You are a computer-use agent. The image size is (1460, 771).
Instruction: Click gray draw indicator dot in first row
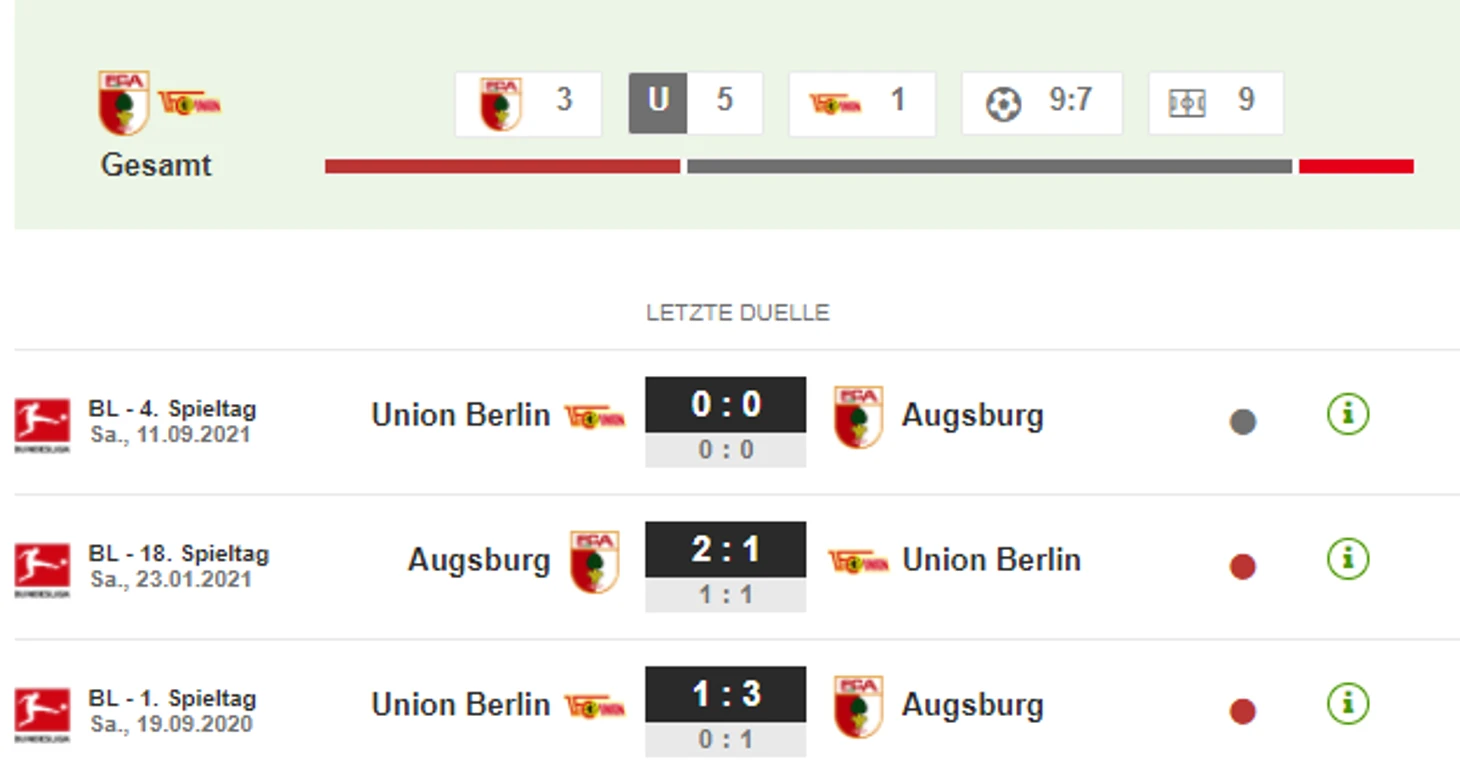(1242, 422)
